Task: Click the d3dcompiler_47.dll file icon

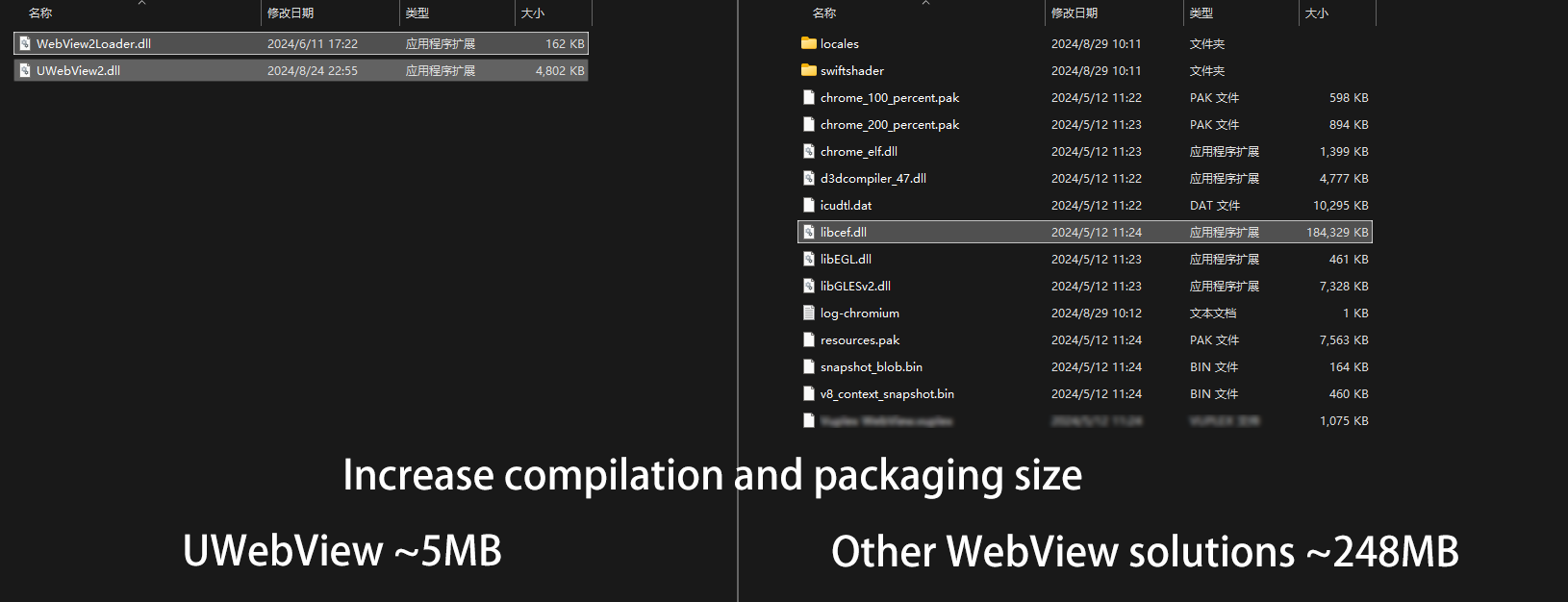Action: click(x=809, y=178)
